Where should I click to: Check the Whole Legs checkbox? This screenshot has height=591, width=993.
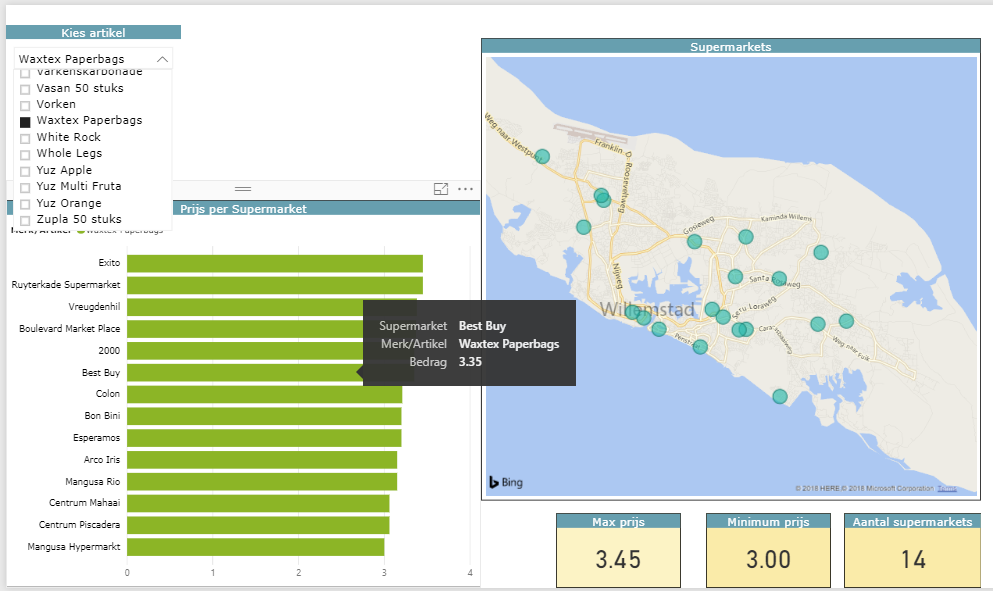pos(25,155)
